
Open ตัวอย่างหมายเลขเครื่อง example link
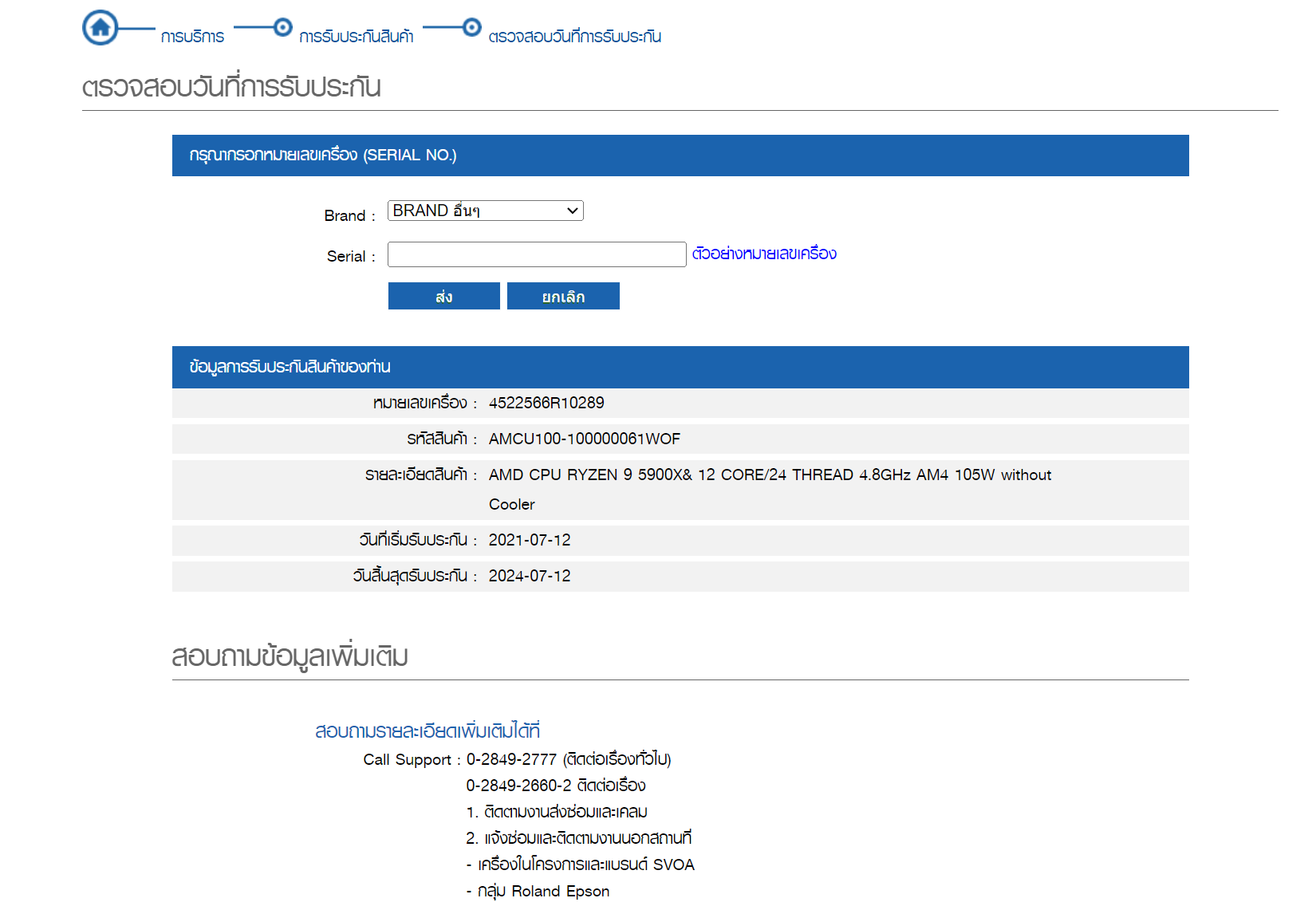pos(764,254)
